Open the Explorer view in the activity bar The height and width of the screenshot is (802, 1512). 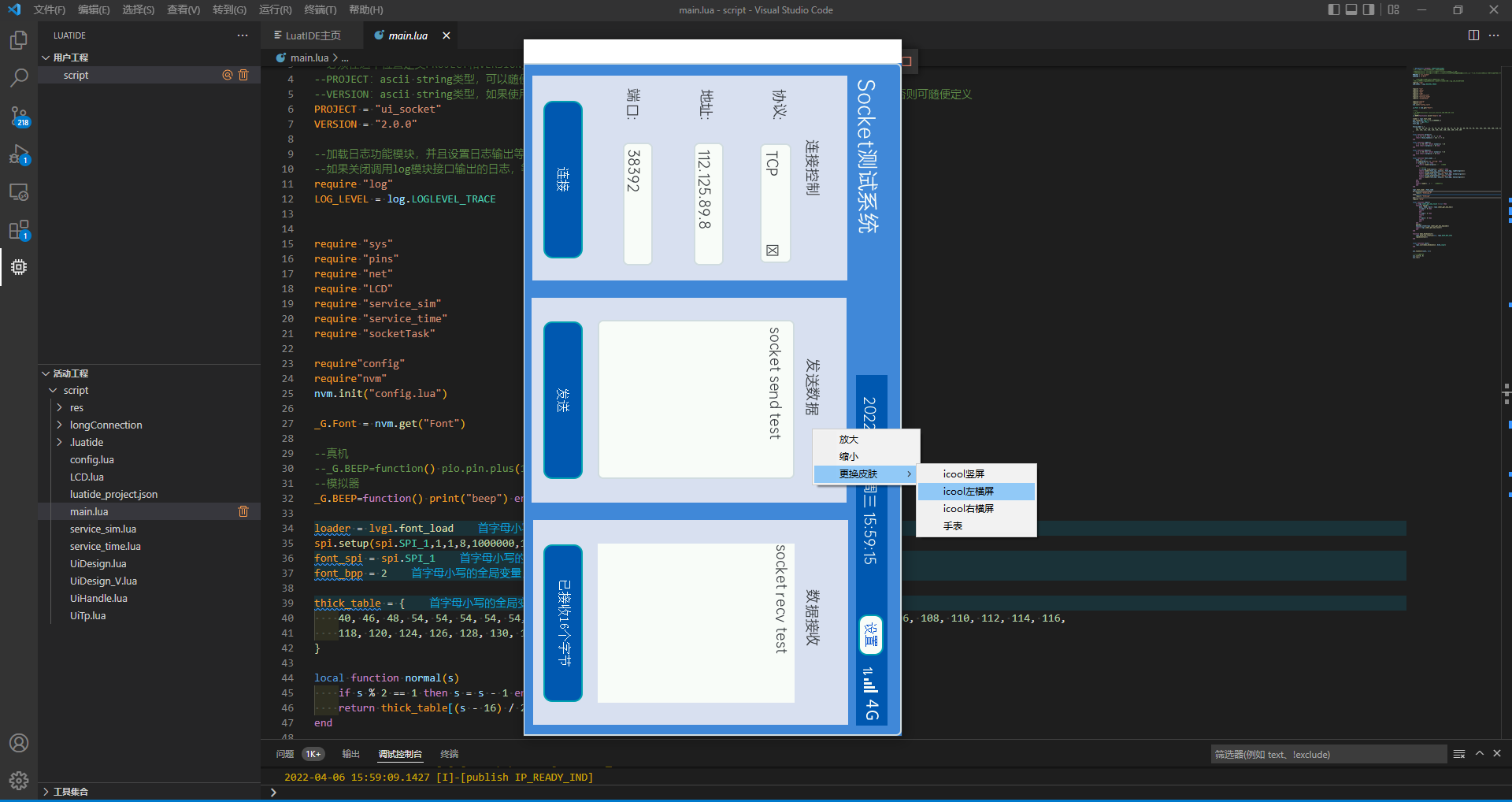[19, 40]
